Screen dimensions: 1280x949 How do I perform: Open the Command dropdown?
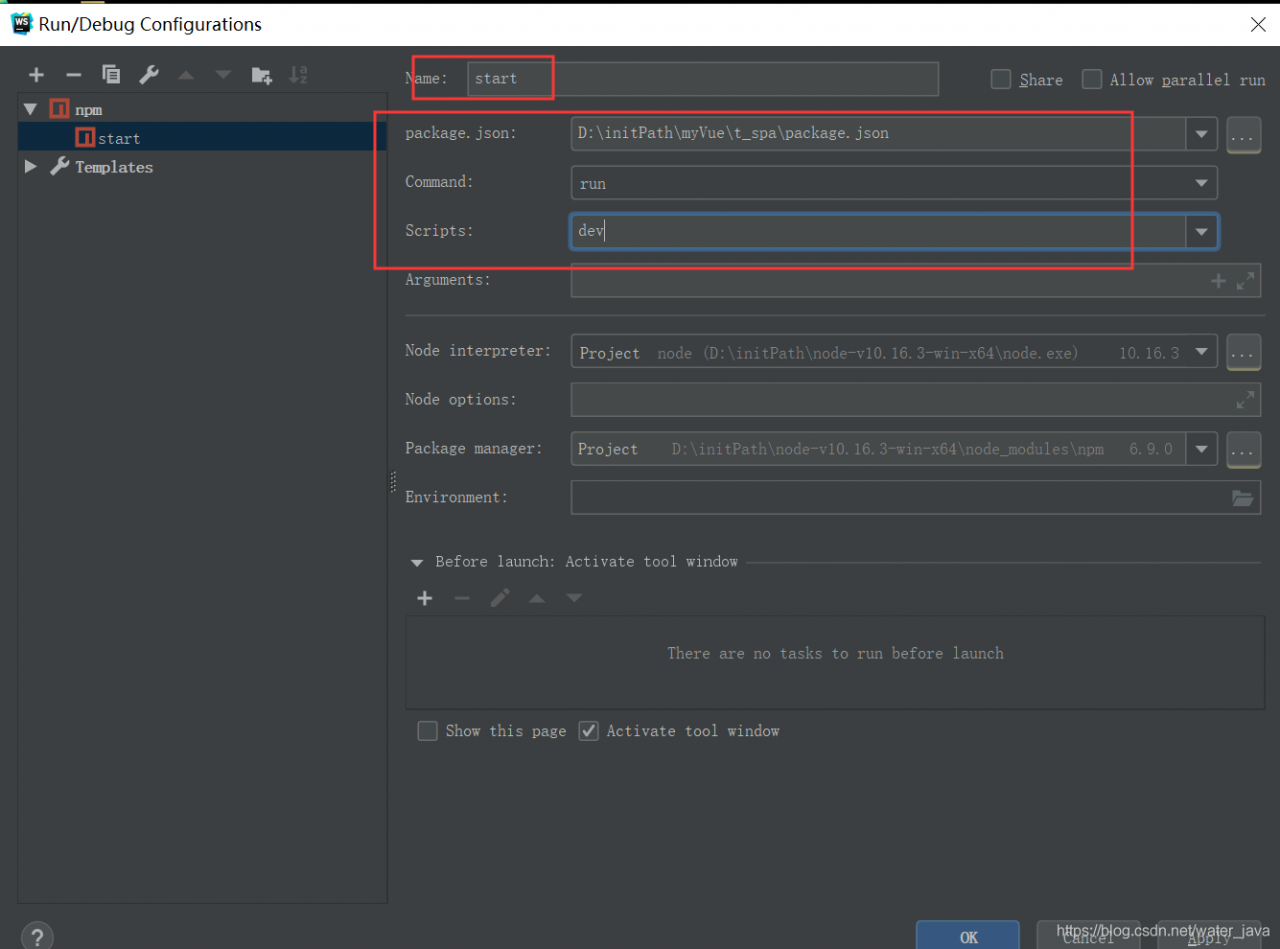click(x=1201, y=183)
